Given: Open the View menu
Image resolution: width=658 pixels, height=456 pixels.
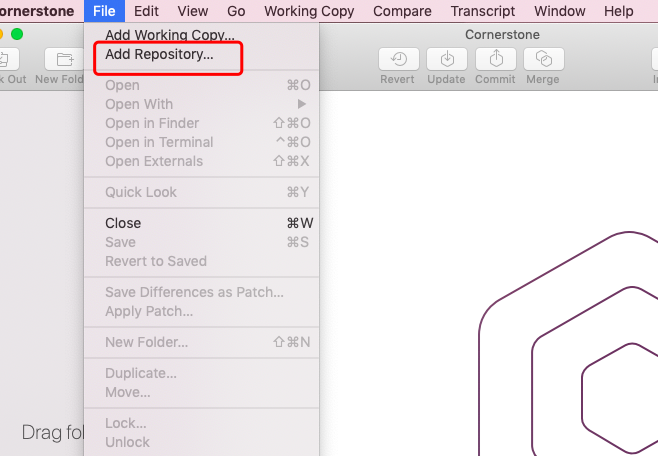Looking at the screenshot, I should (193, 11).
